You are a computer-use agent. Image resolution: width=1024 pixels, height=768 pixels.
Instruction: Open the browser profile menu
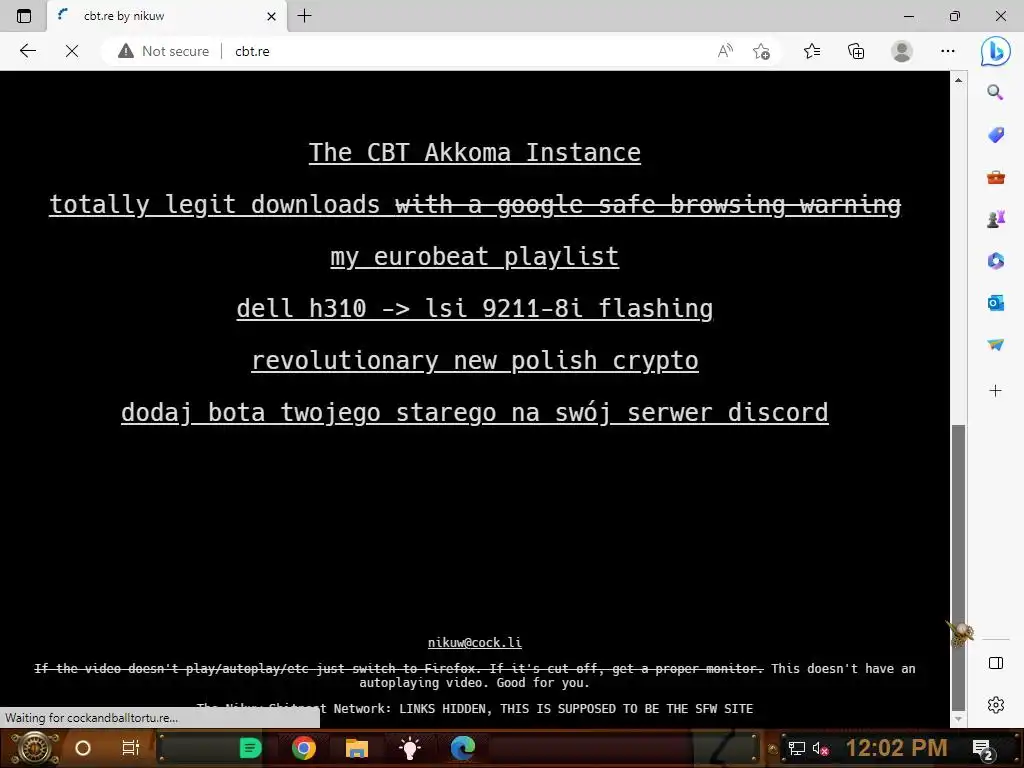pyautogui.click(x=902, y=51)
